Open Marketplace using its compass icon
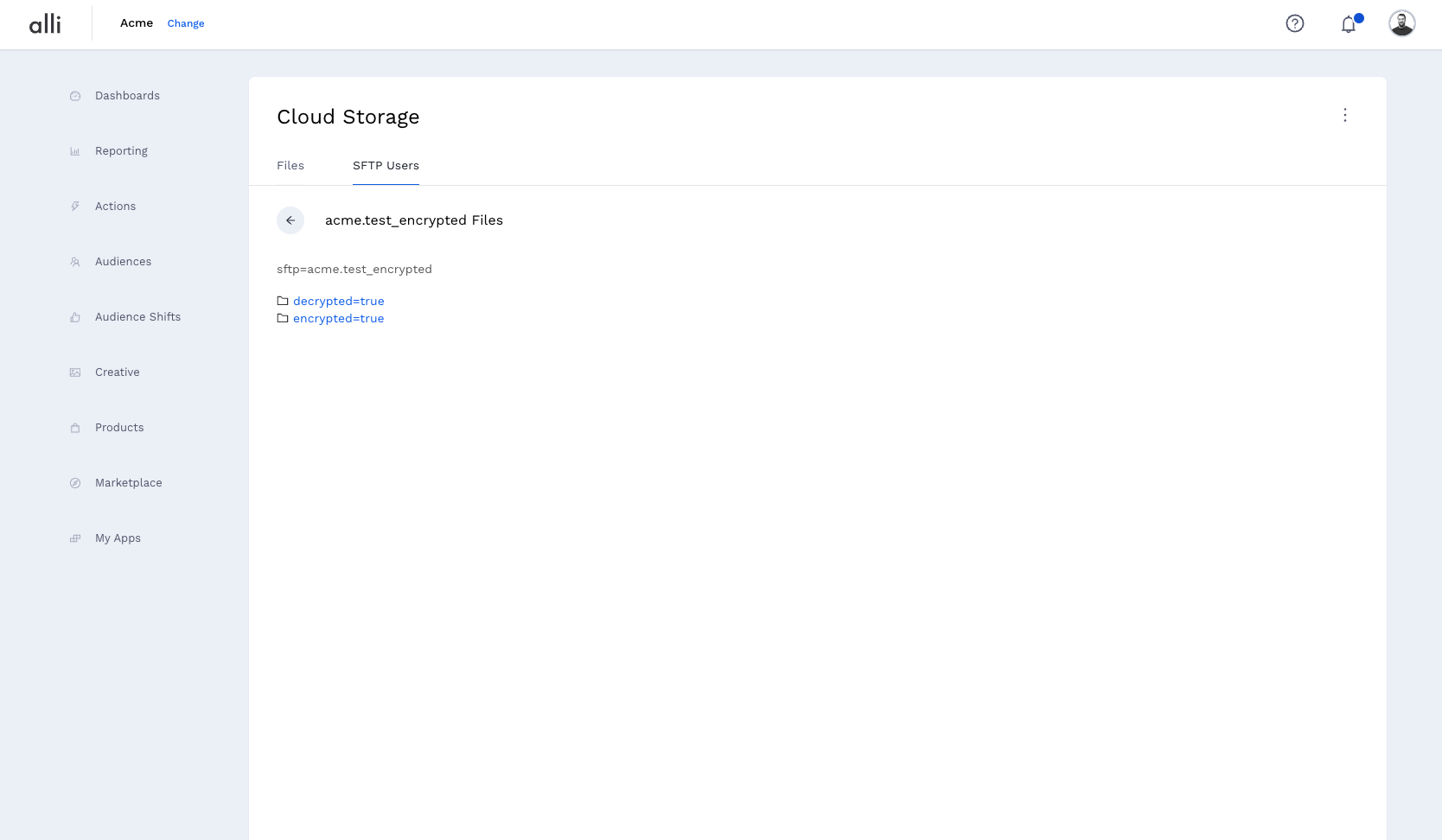This screenshot has height=840, width=1442. 76,482
